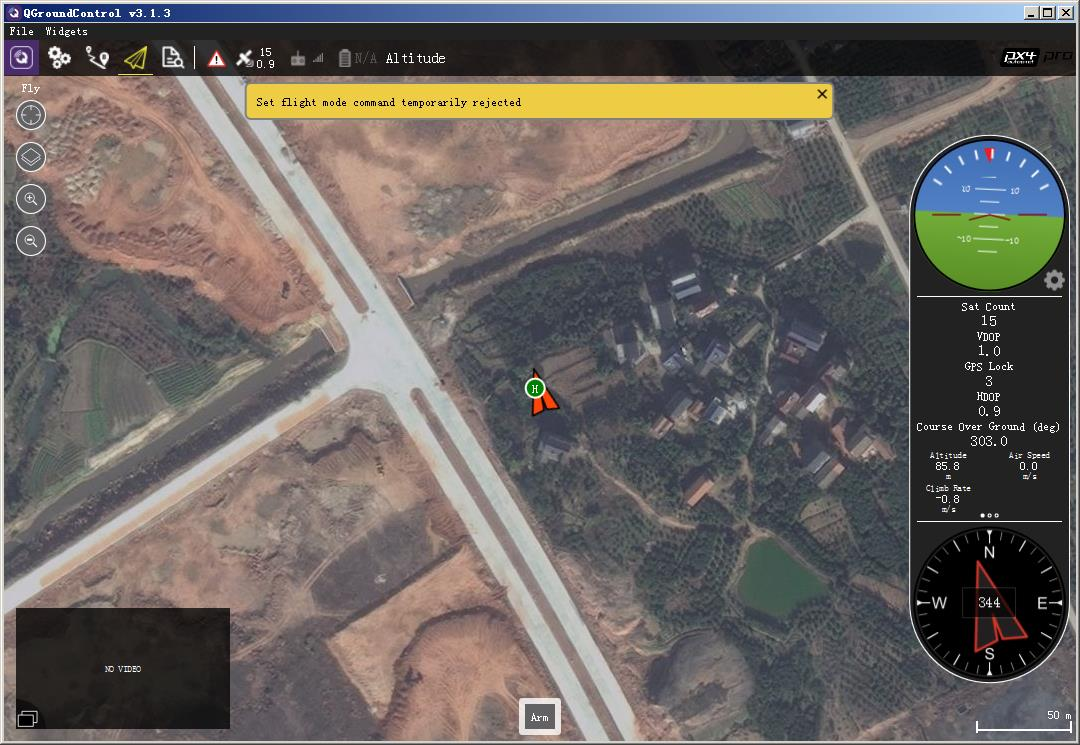Image resolution: width=1080 pixels, height=745 pixels.
Task: Zoom in on the map
Action: pyautogui.click(x=31, y=199)
